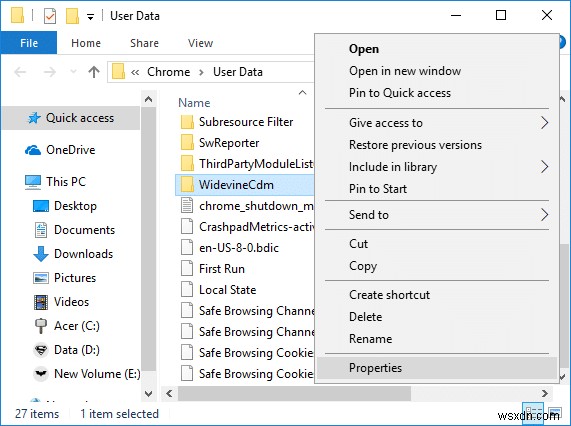Click the User Data breadcrumb in address bar
The height and width of the screenshot is (426, 571).
(237, 72)
